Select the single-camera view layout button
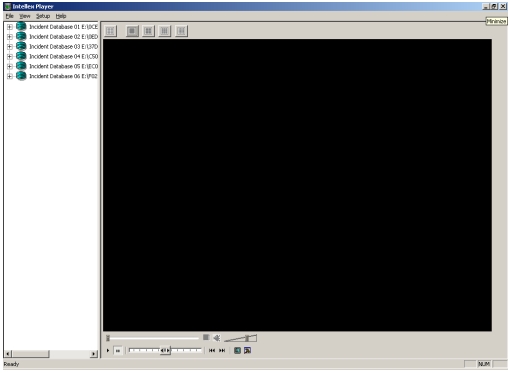This screenshot has width=509, height=373. (x=132, y=31)
